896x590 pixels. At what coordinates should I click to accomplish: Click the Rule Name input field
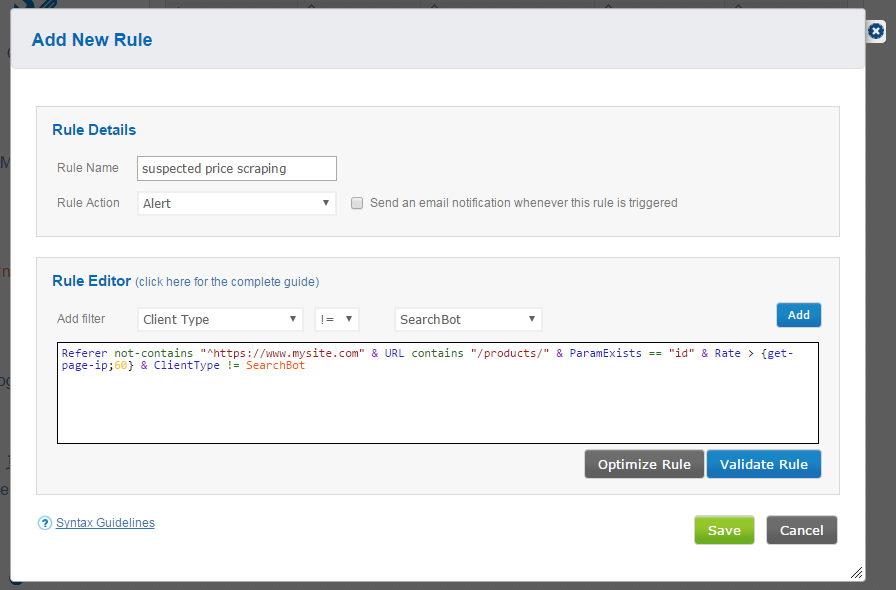coord(237,169)
